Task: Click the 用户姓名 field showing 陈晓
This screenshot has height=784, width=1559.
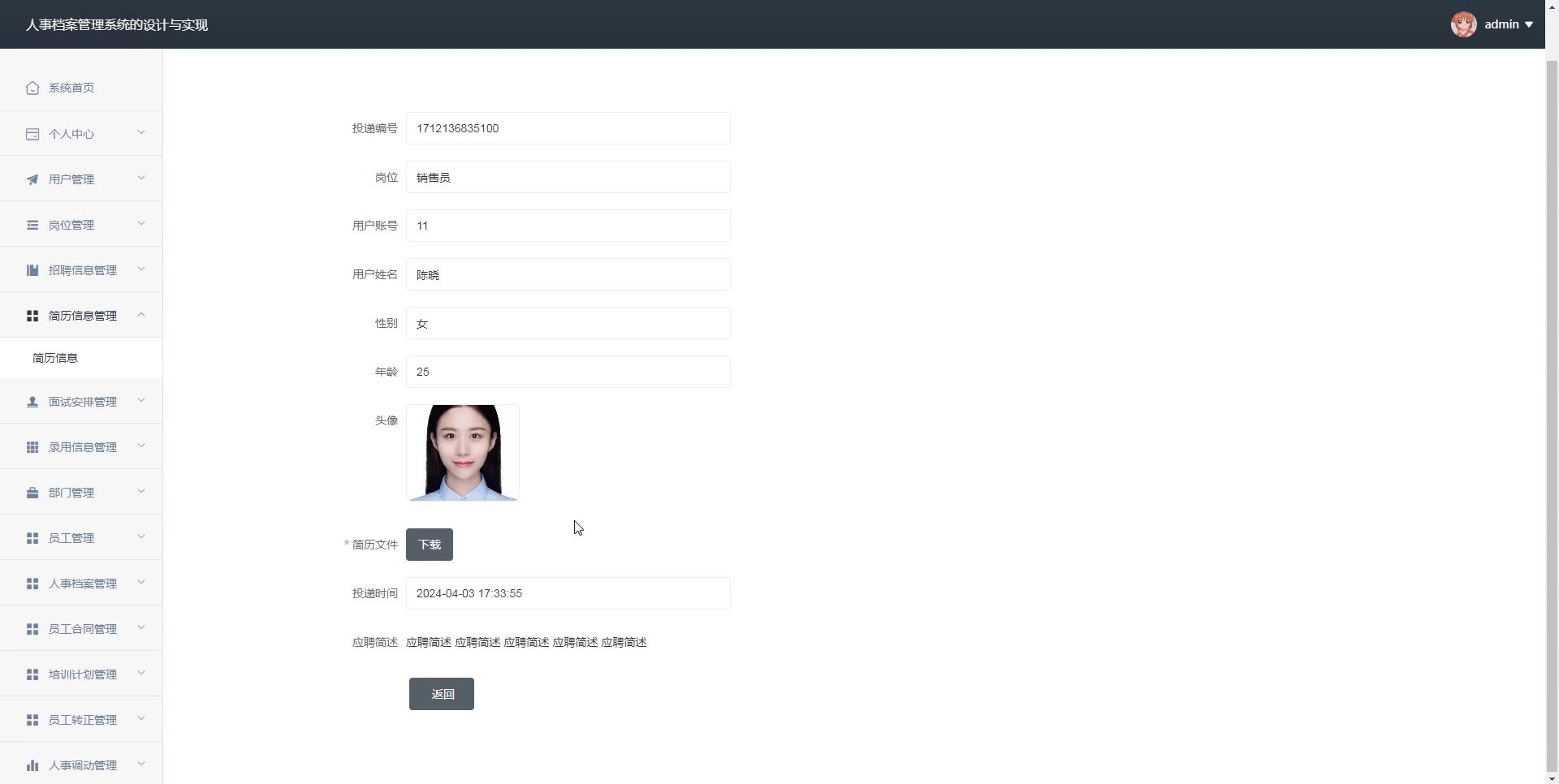Action: click(568, 274)
